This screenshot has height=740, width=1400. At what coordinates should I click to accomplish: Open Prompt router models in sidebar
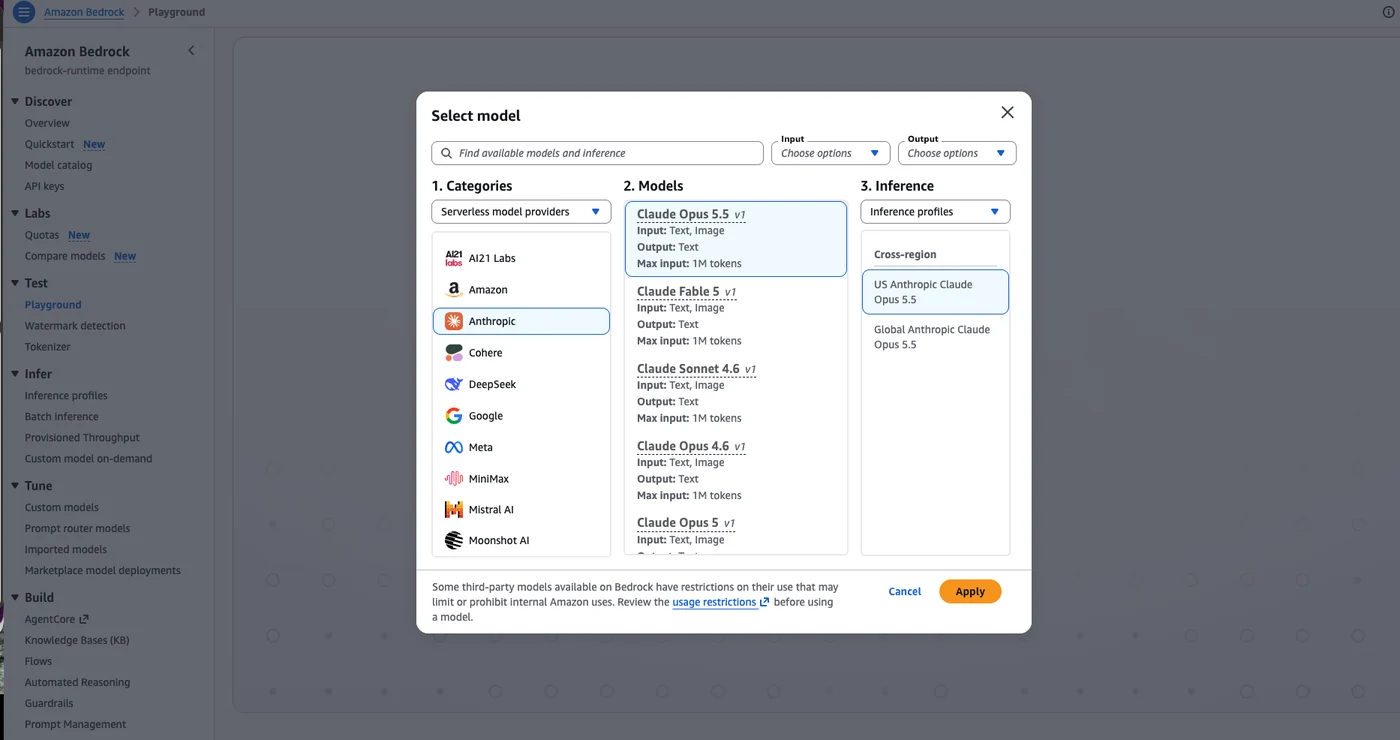tap(78, 529)
